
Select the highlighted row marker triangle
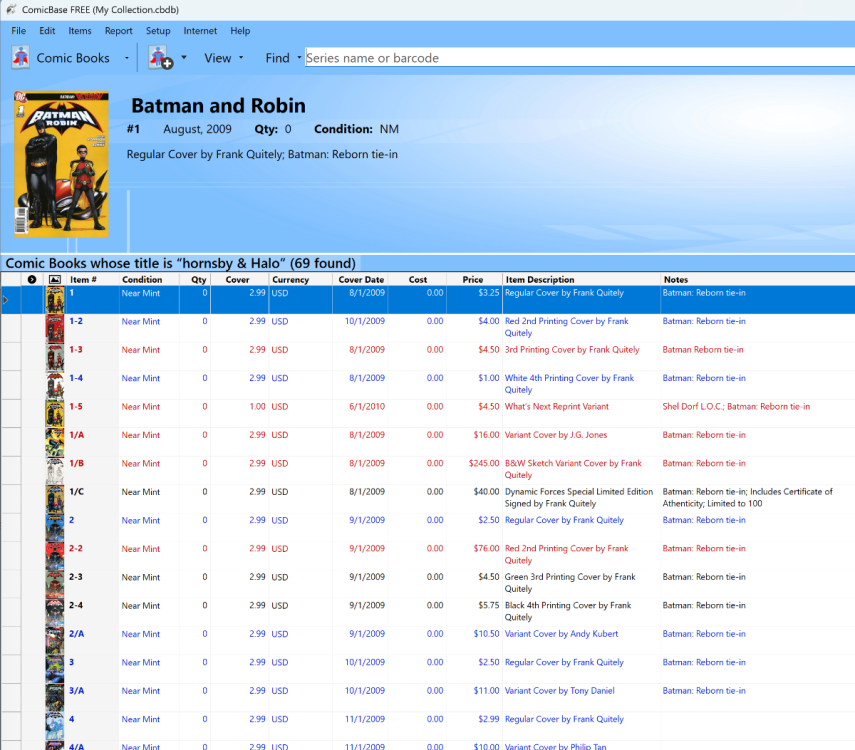click(x=4, y=298)
